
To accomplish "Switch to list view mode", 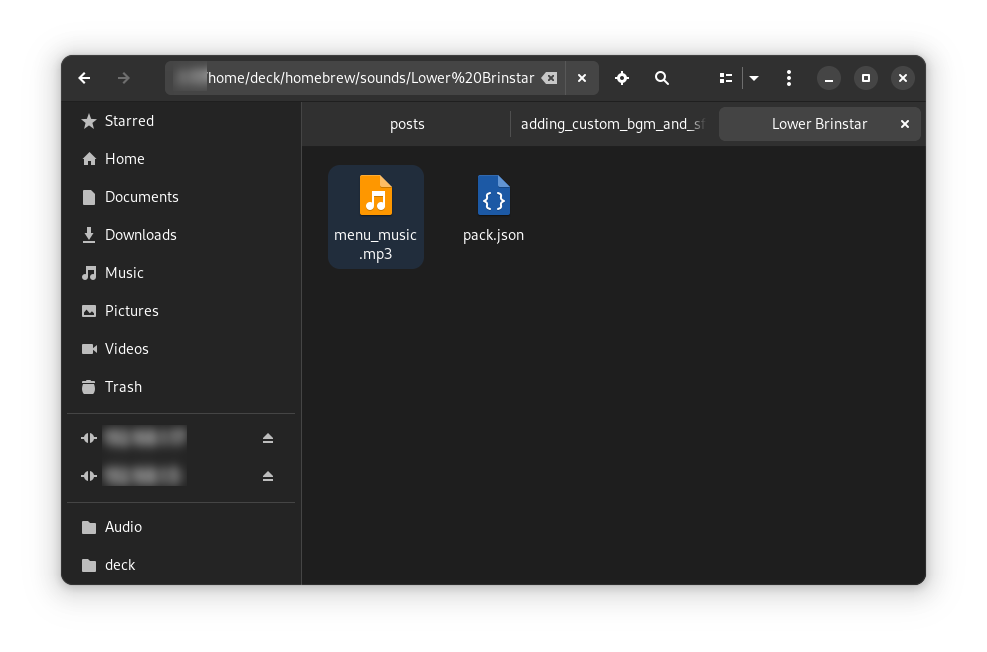I will click(726, 78).
